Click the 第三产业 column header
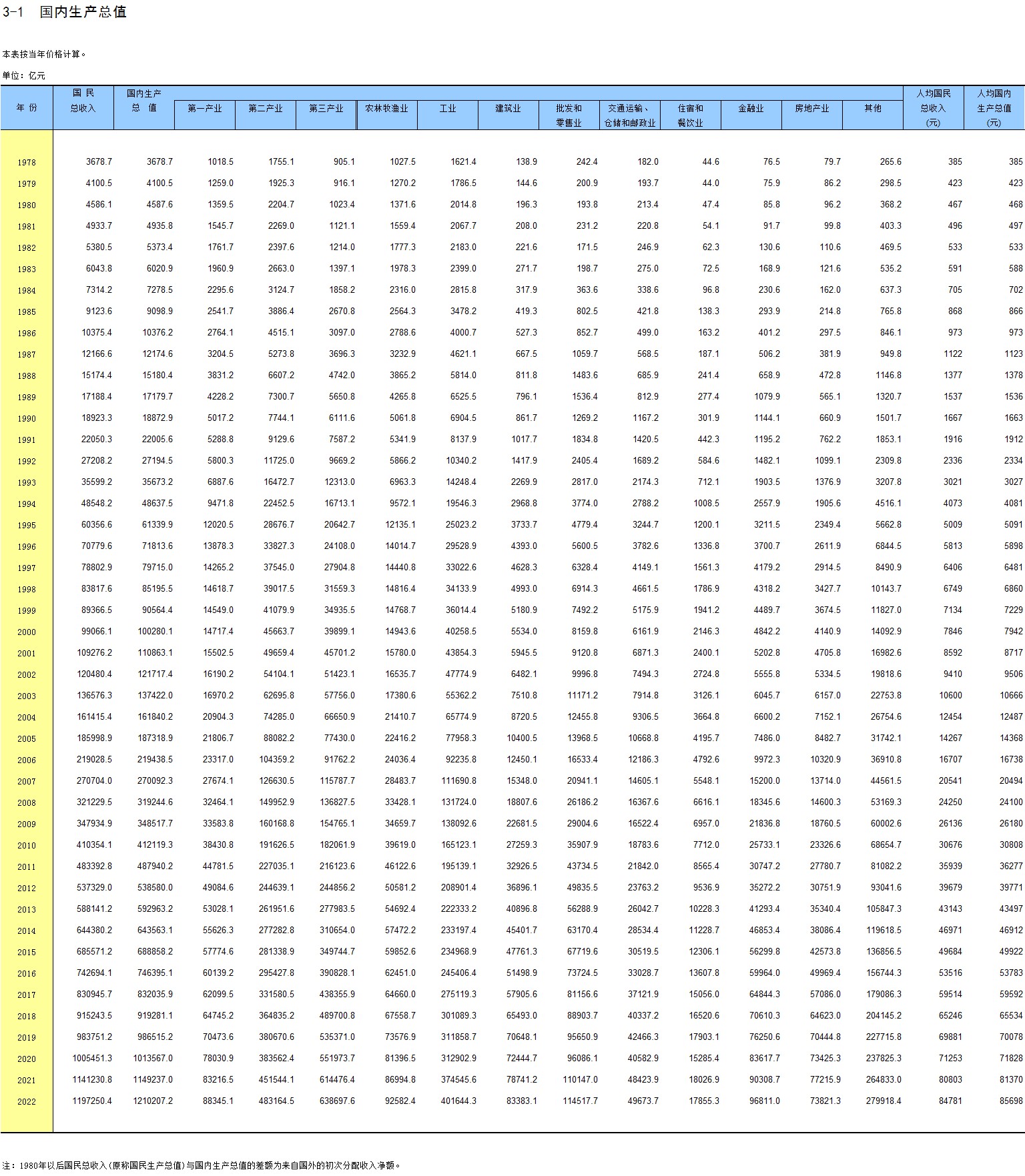Image resolution: width=1025 pixels, height=1176 pixels. coord(326,108)
